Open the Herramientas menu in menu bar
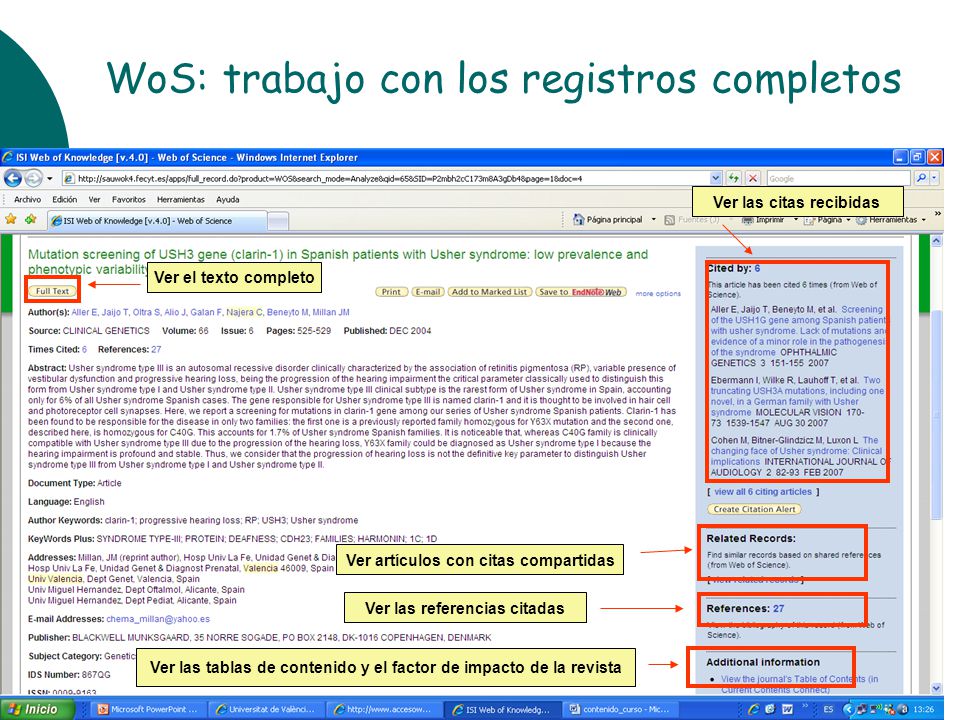 181,200
